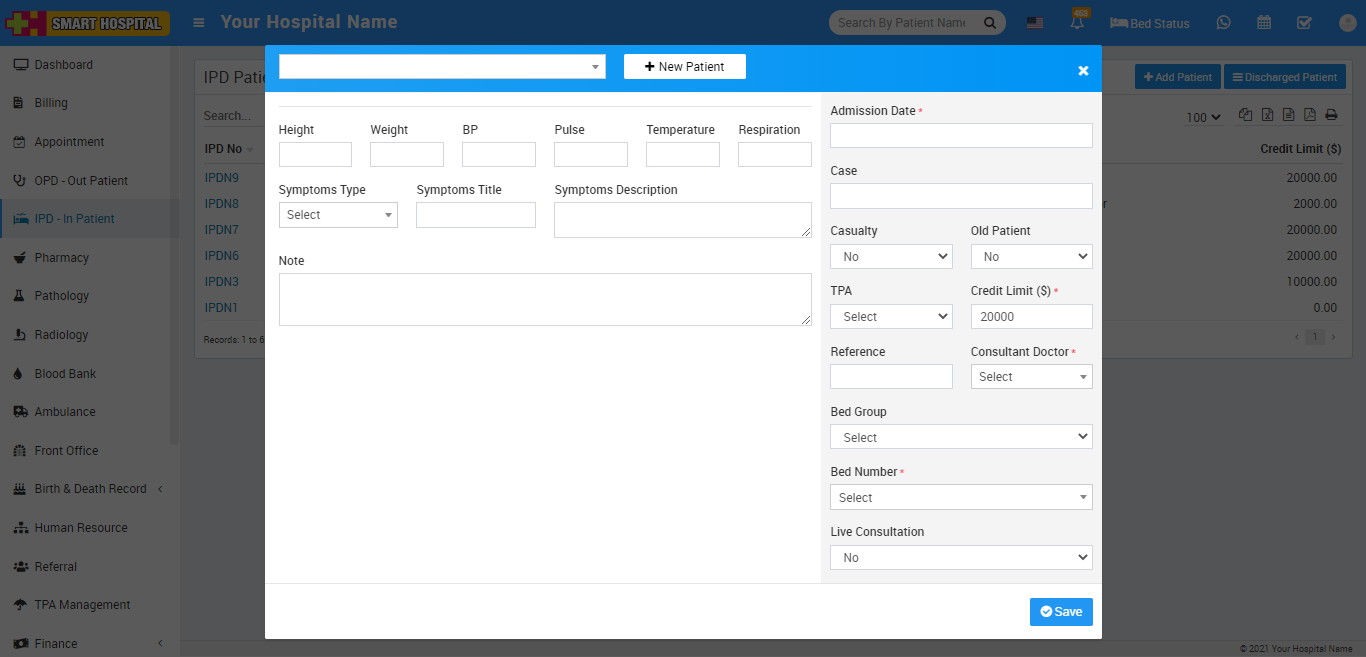Viewport: 1366px width, 657px height.
Task: Open the Casualty dropdown
Action: point(891,257)
